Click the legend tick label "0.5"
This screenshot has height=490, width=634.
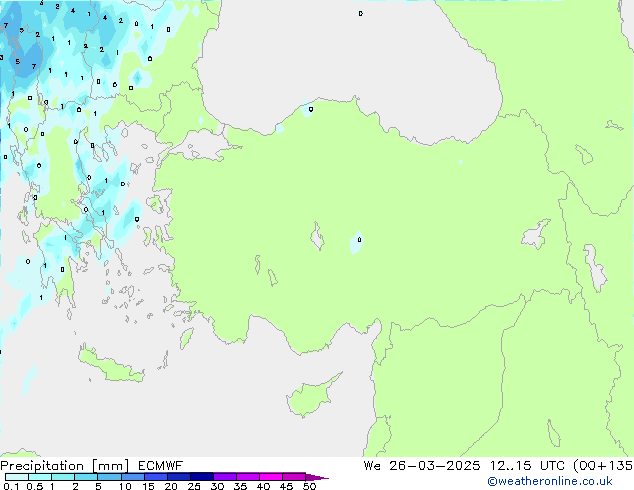point(35,486)
